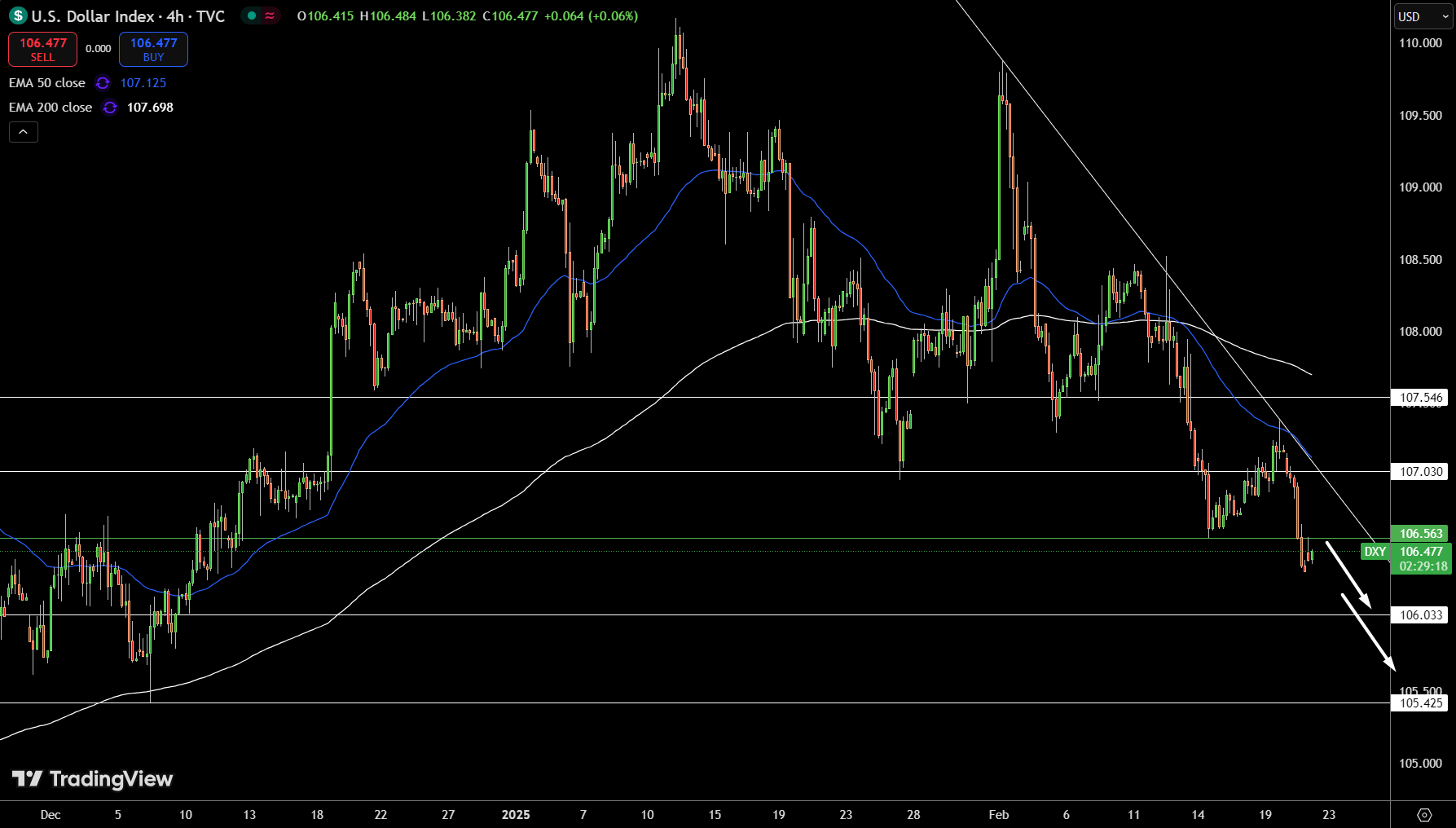Open the U.S. Dollar Index symbol title
Image resolution: width=1456 pixels, height=828 pixels.
(x=128, y=16)
